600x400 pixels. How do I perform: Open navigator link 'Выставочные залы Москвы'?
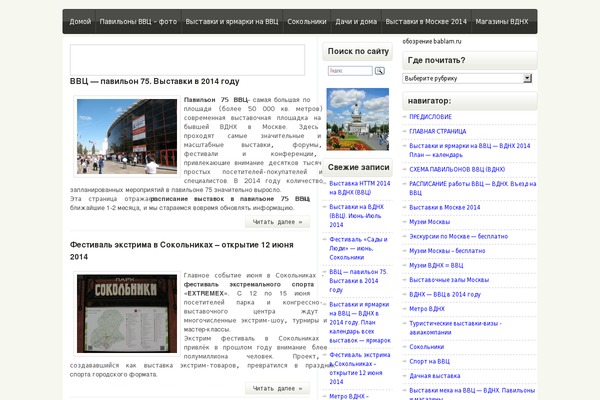pyautogui.click(x=449, y=280)
